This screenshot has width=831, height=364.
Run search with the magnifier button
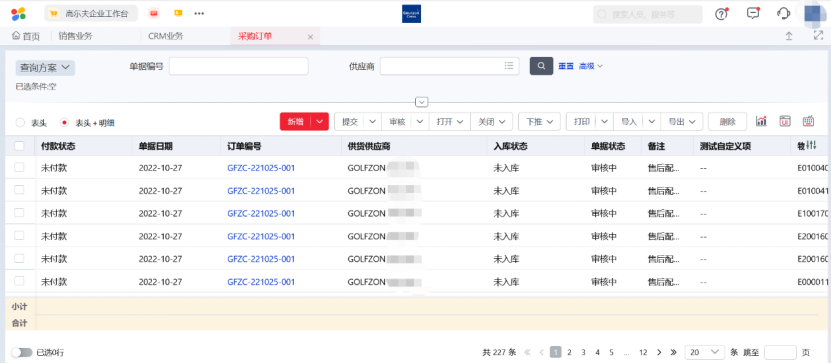pos(541,66)
